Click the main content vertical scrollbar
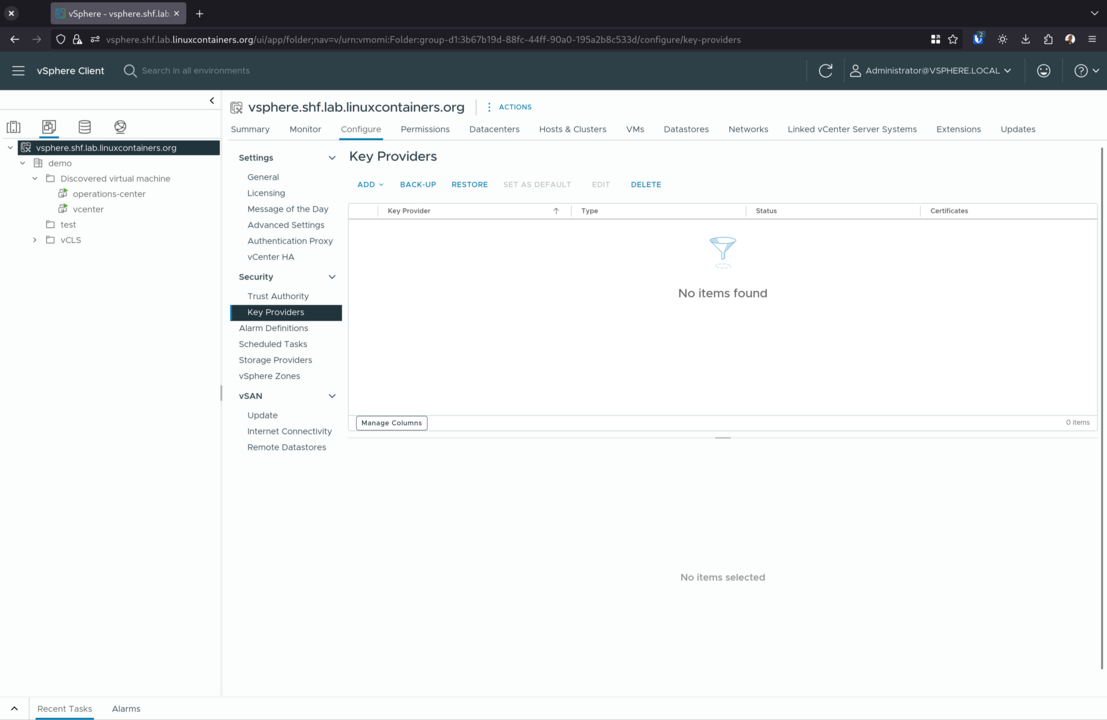The width and height of the screenshot is (1107, 720). click(1101, 408)
